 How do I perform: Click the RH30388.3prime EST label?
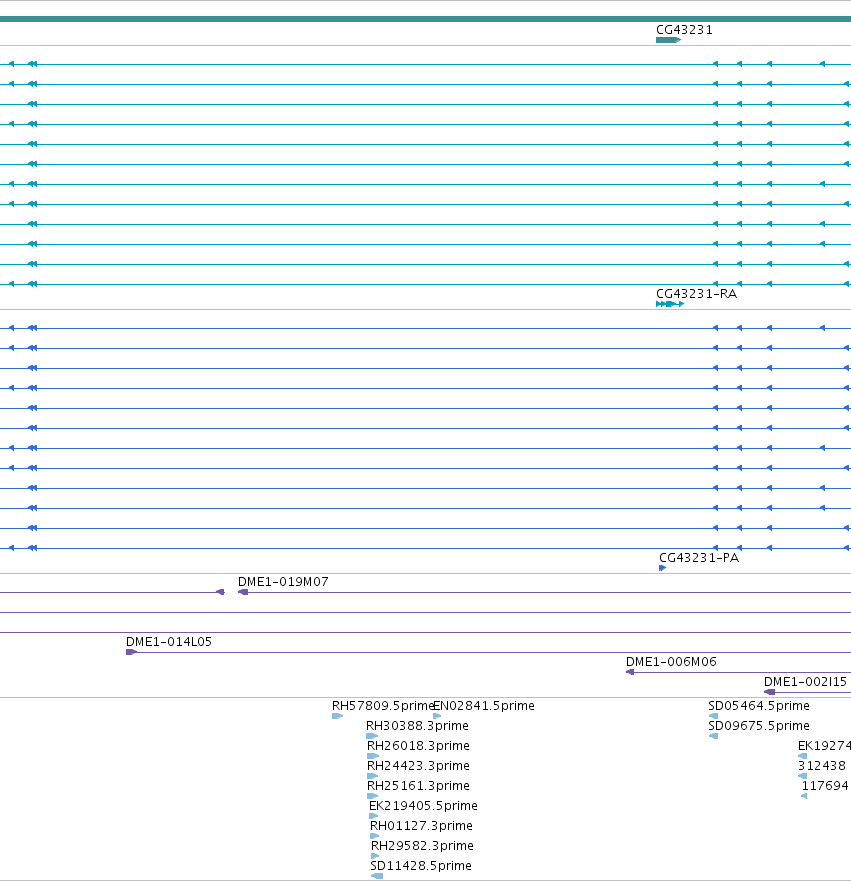tap(417, 726)
